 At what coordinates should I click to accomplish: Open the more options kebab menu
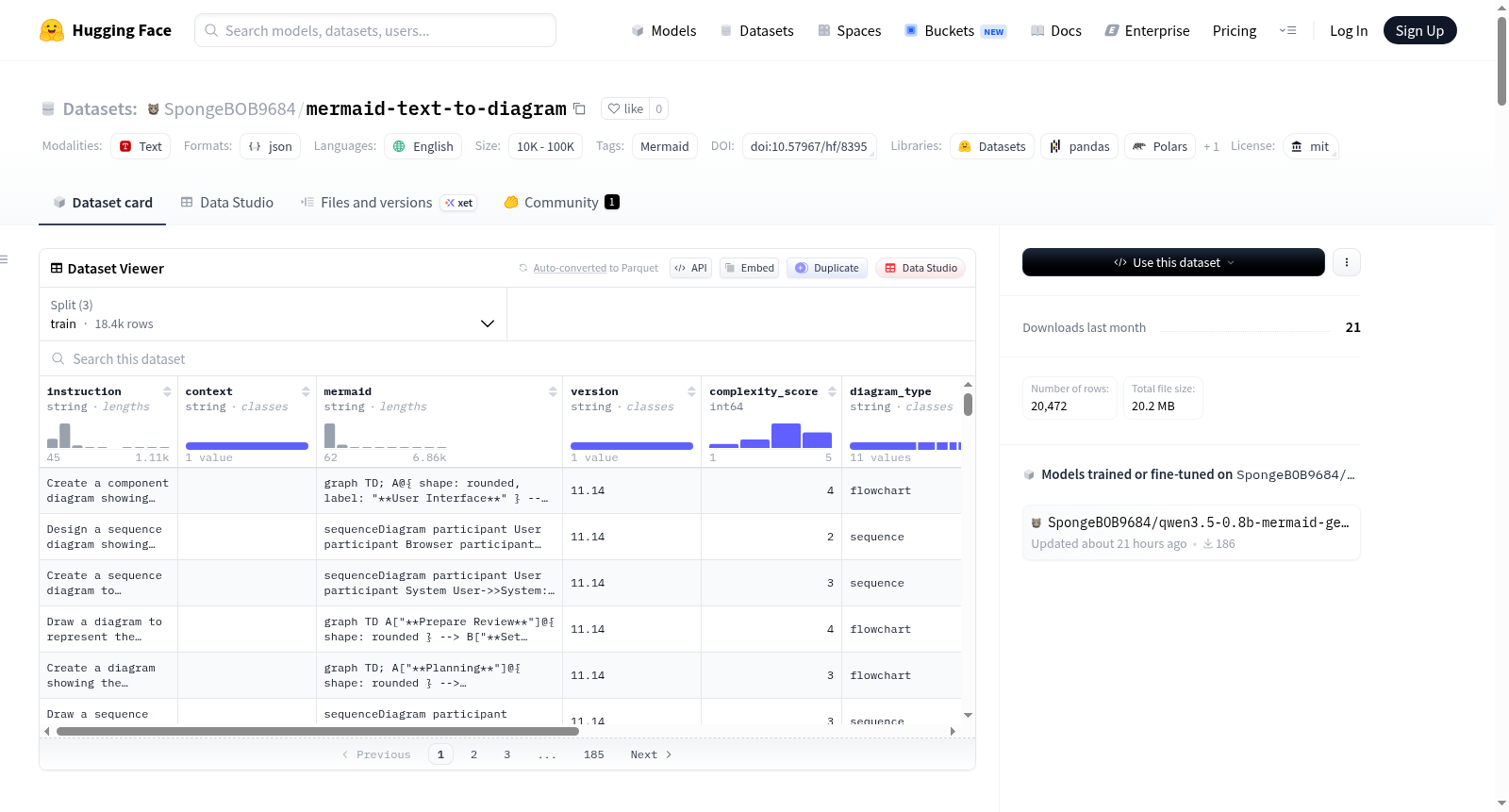(x=1347, y=262)
